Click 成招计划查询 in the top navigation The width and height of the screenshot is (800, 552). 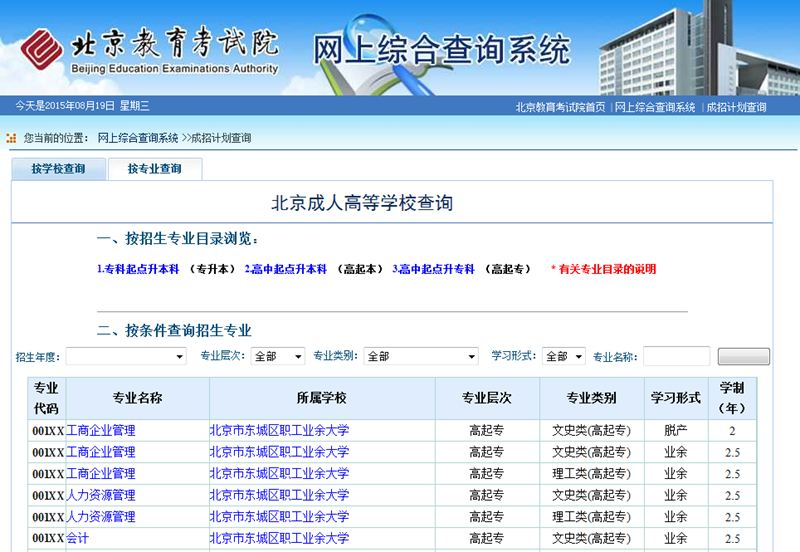tap(736, 108)
